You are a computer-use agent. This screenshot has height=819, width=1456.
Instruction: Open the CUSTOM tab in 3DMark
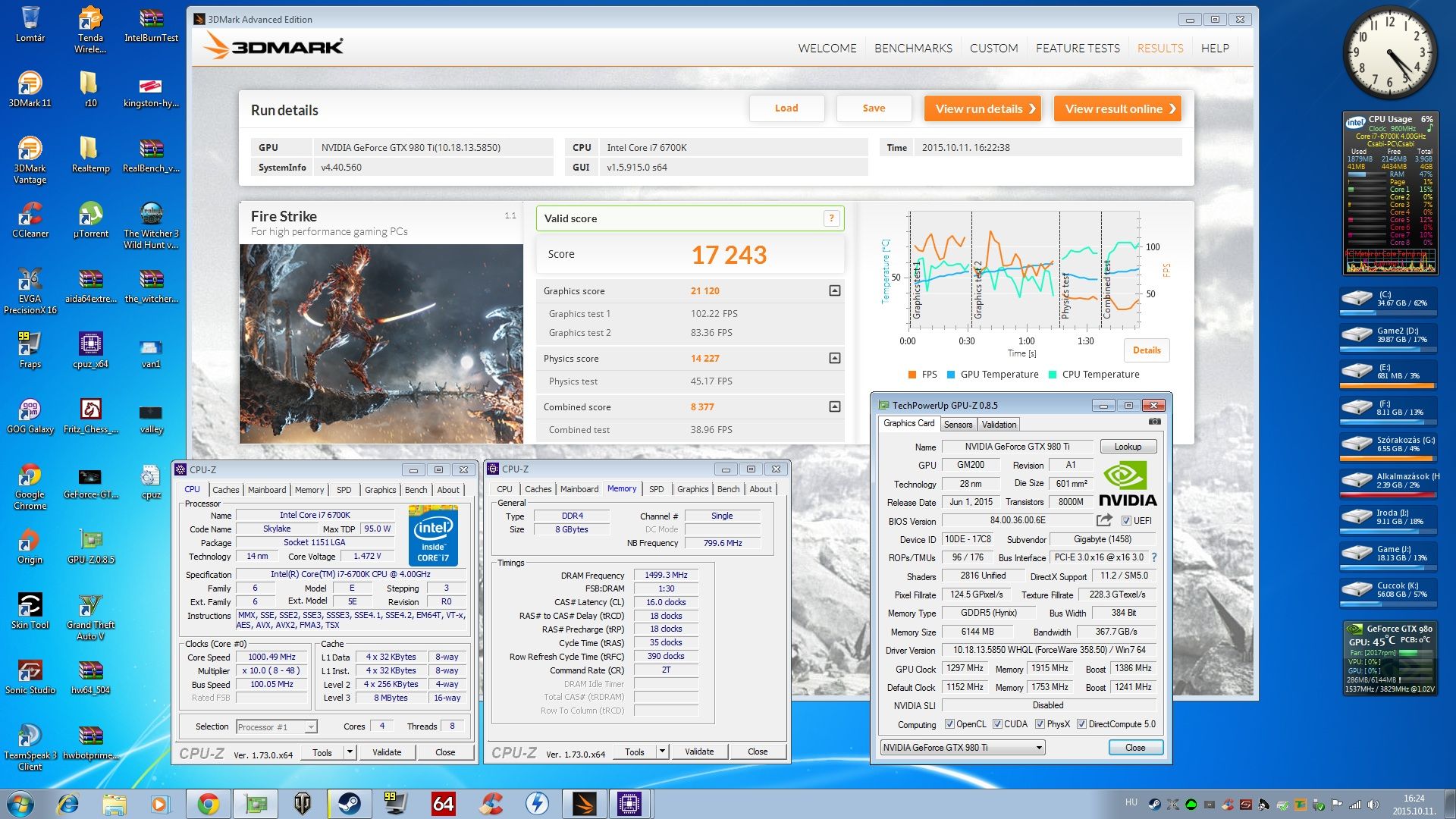pos(993,48)
